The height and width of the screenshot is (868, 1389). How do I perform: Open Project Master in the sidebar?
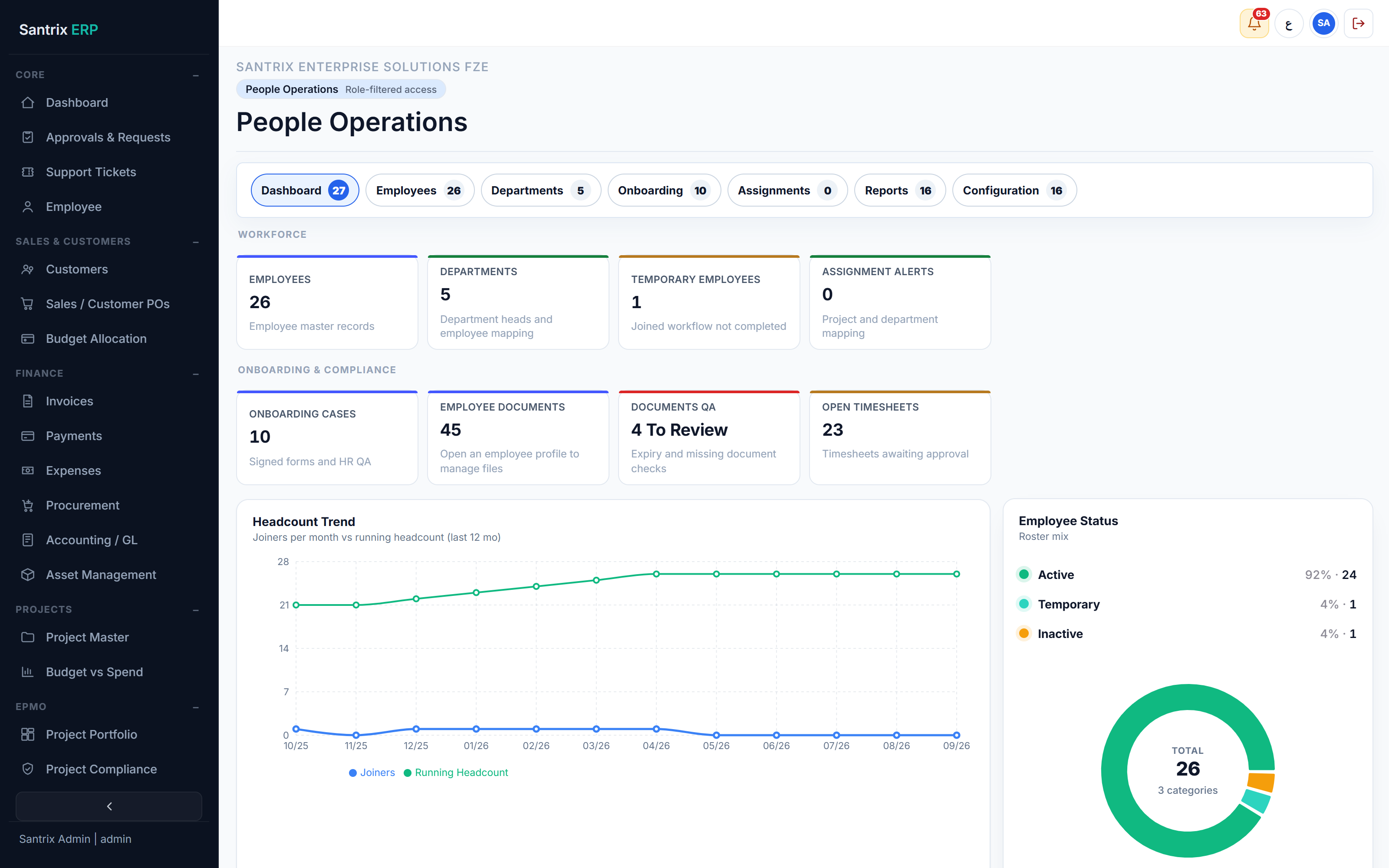(x=109, y=637)
